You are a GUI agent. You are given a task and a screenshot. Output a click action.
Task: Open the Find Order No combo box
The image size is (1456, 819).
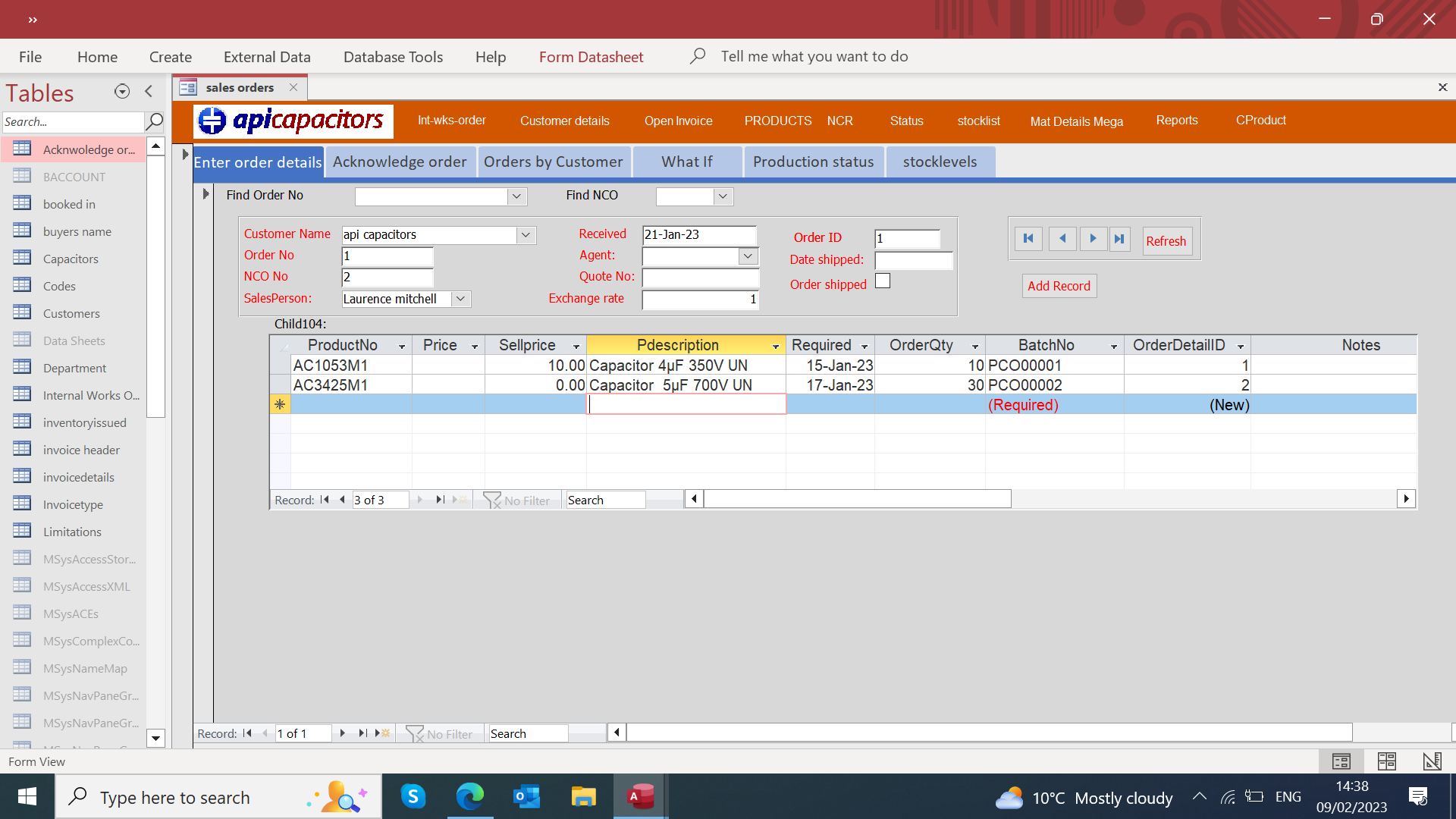point(516,196)
